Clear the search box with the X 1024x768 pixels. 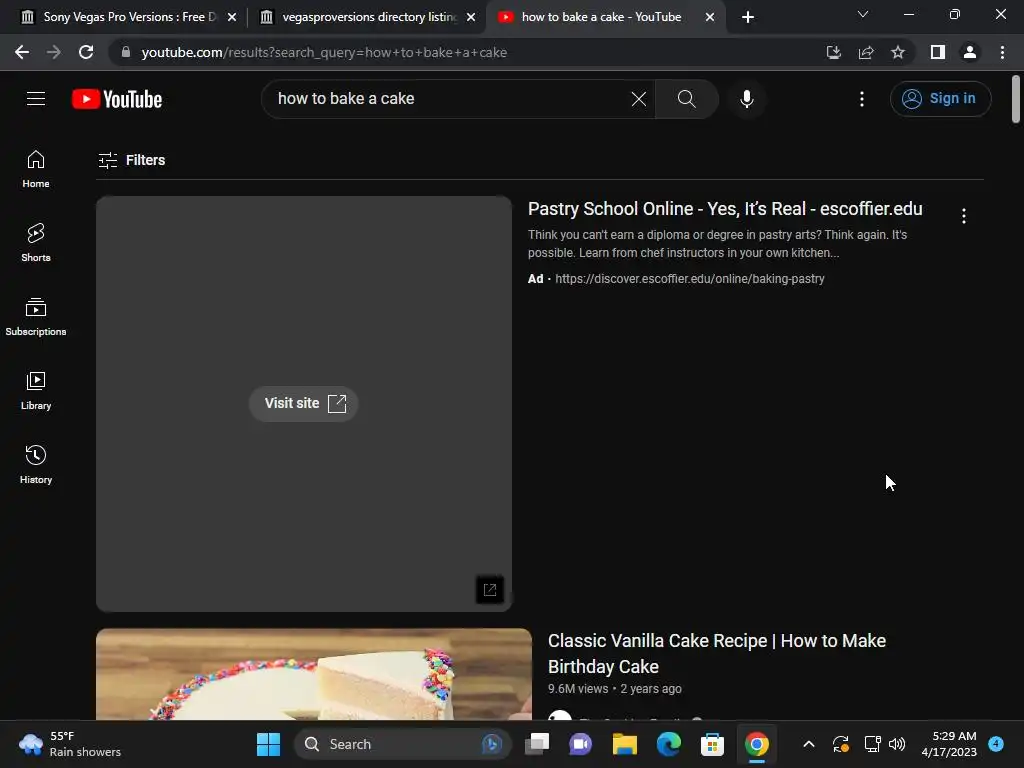[639, 99]
